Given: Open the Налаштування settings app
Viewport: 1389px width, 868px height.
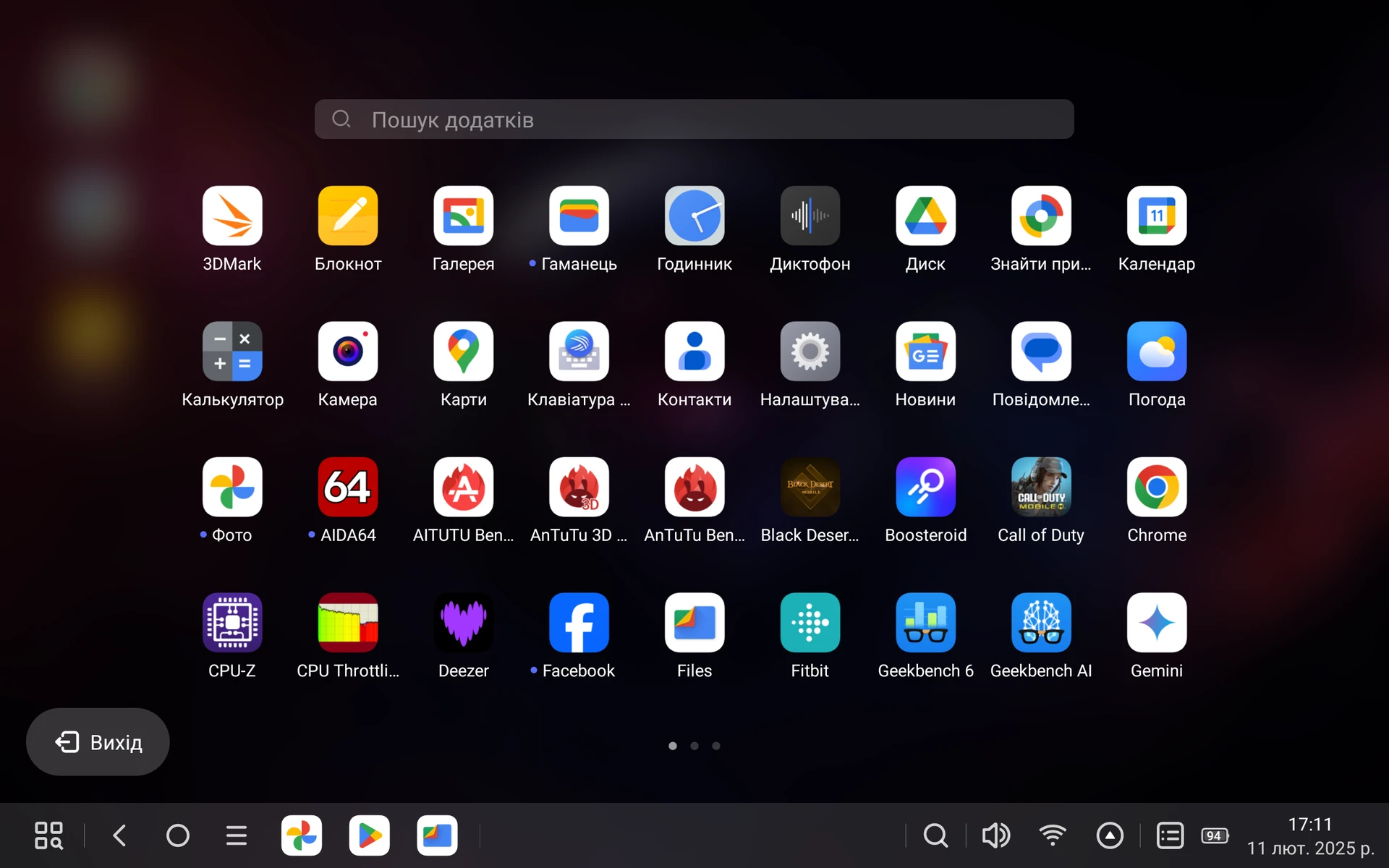Looking at the screenshot, I should coord(810,351).
